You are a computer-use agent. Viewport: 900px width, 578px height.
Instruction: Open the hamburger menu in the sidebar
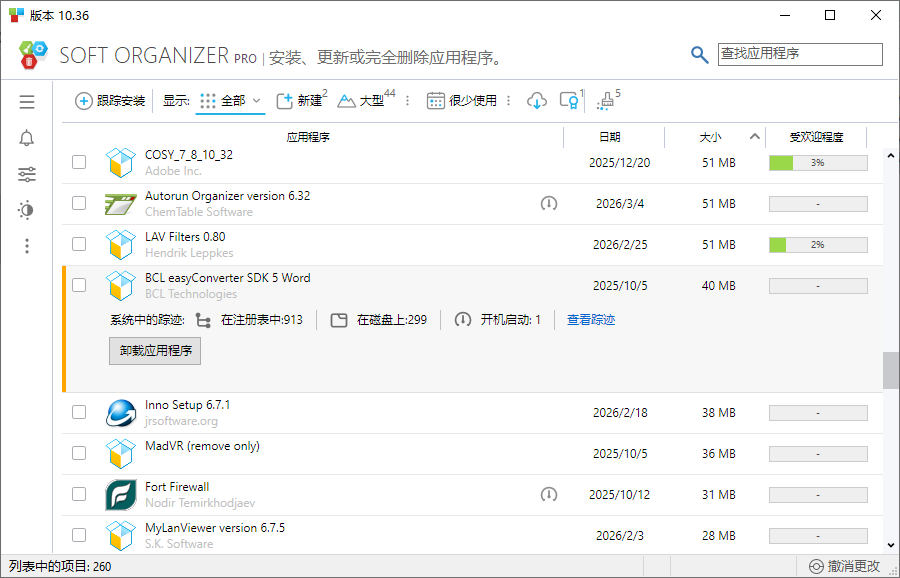[x=27, y=102]
